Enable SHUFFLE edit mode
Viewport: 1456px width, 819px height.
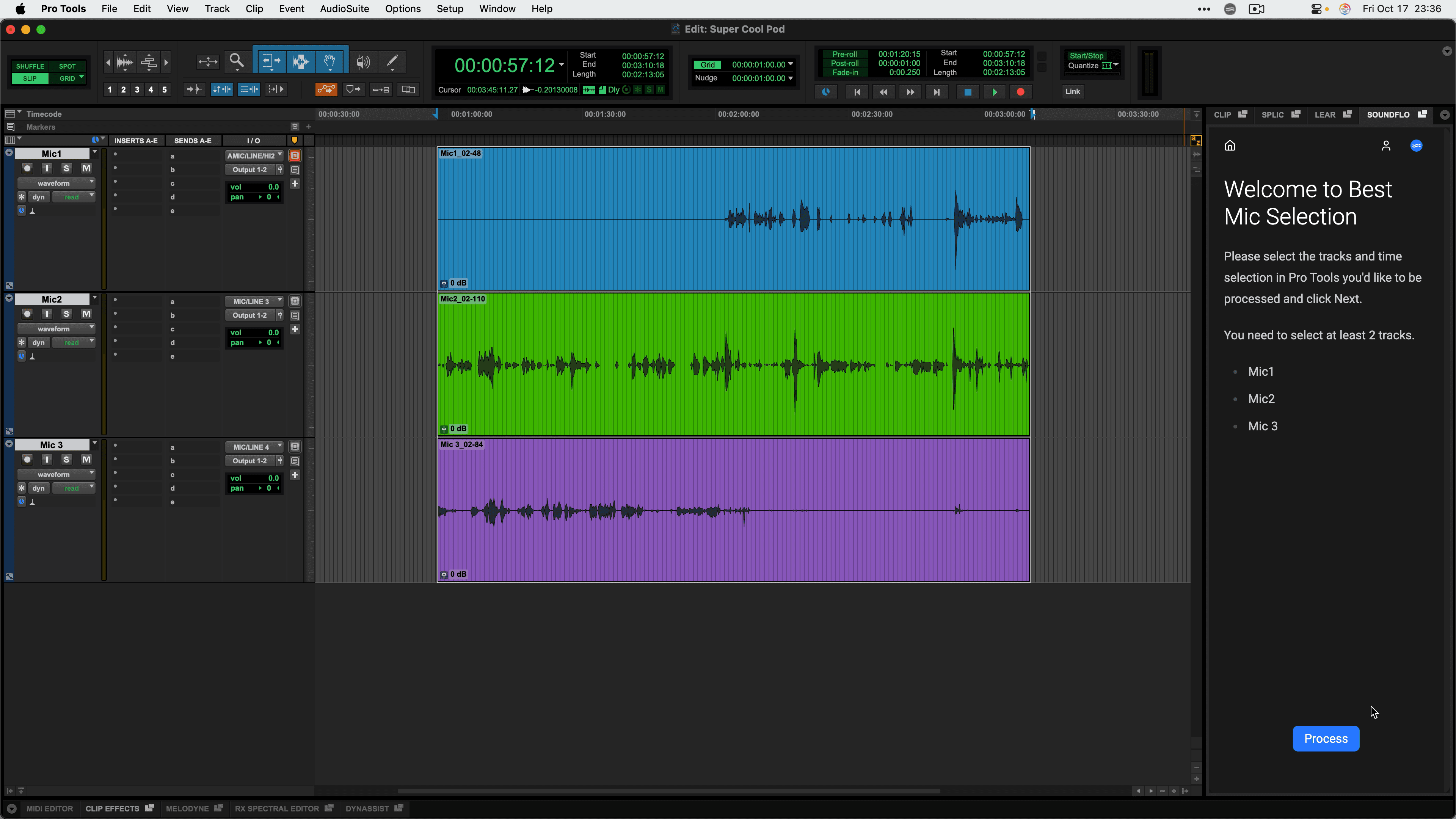pyautogui.click(x=30, y=66)
